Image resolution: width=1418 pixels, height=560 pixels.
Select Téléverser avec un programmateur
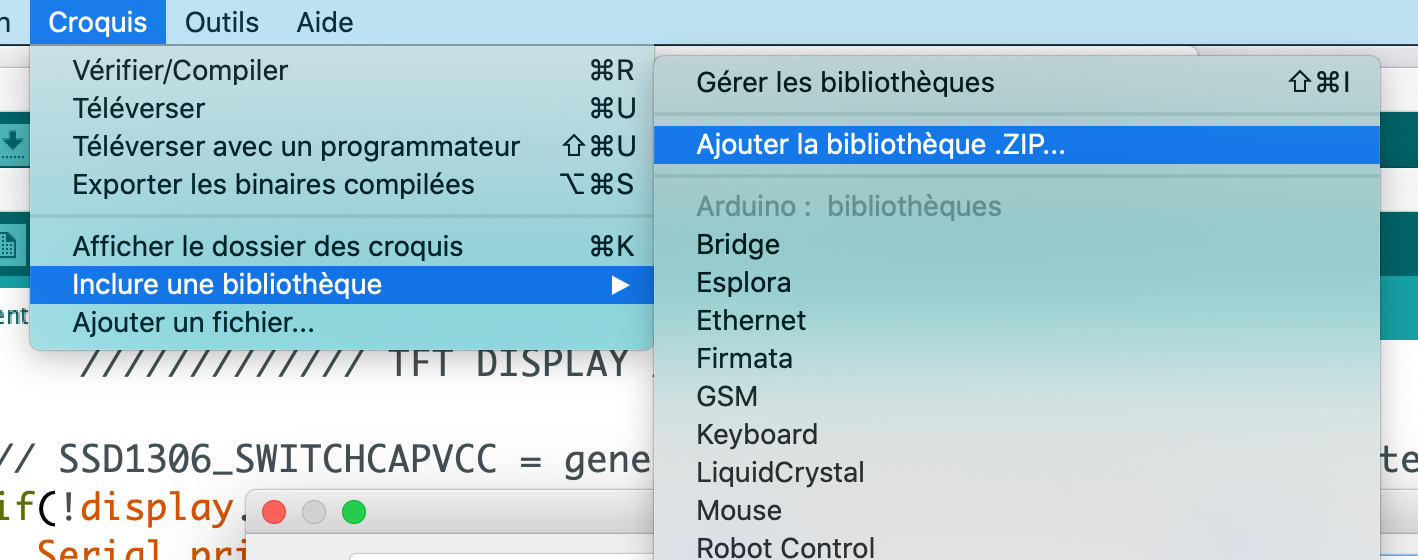click(296, 147)
